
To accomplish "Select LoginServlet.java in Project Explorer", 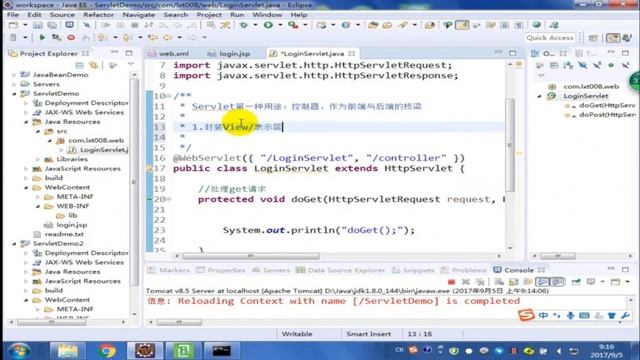I will [99, 150].
